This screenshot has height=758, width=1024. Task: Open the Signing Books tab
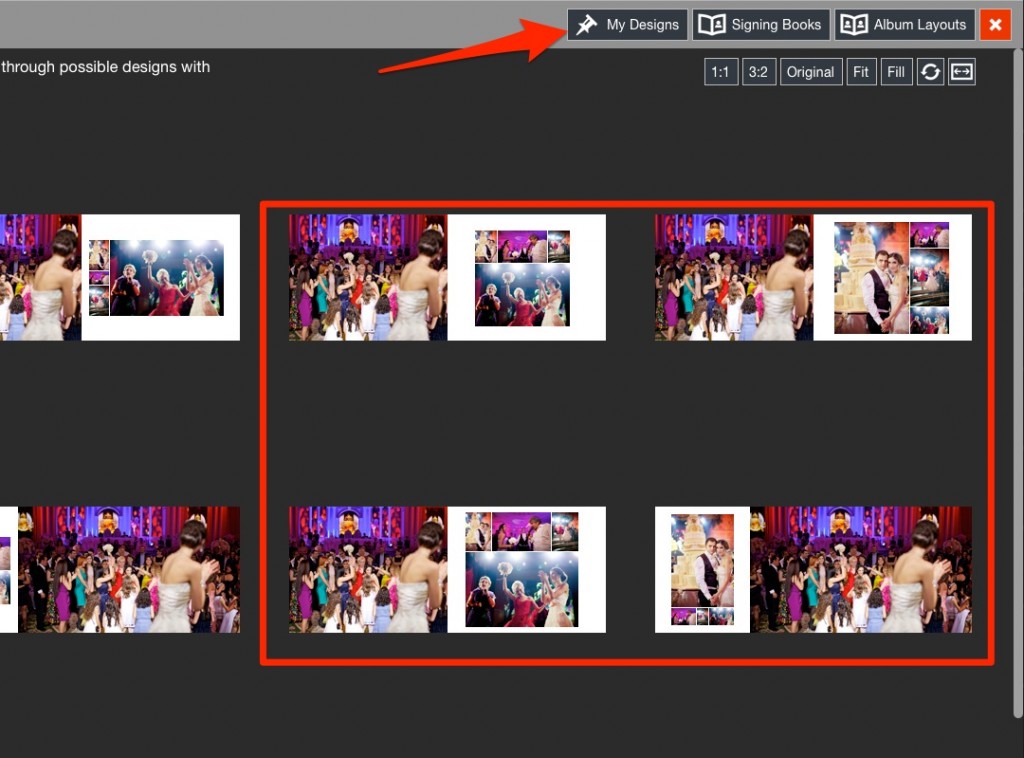(761, 25)
